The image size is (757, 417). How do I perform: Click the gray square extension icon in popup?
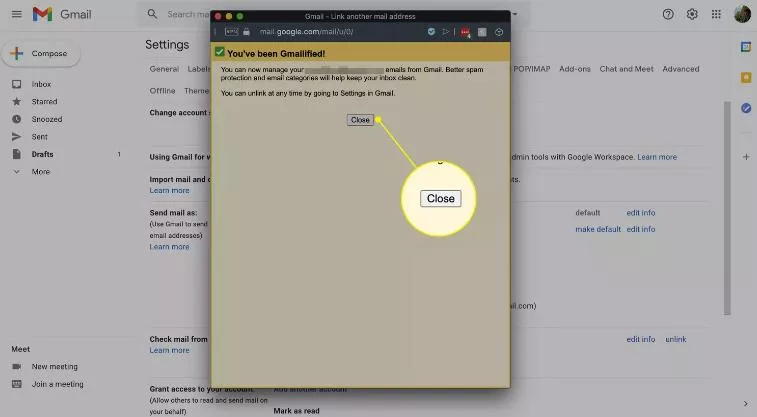(482, 32)
